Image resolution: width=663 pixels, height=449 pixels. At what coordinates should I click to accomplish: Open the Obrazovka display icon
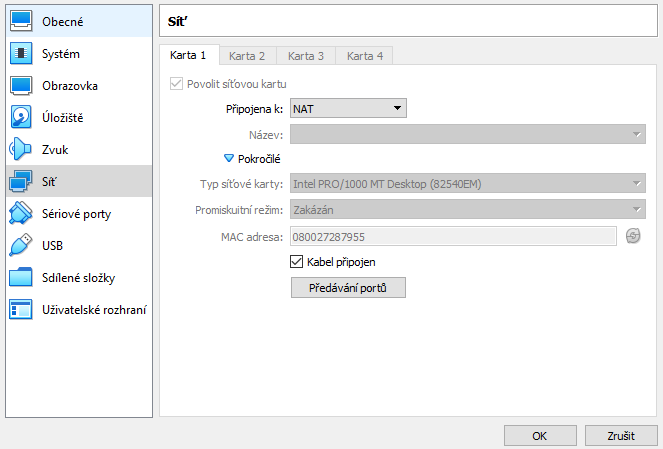pos(21,85)
